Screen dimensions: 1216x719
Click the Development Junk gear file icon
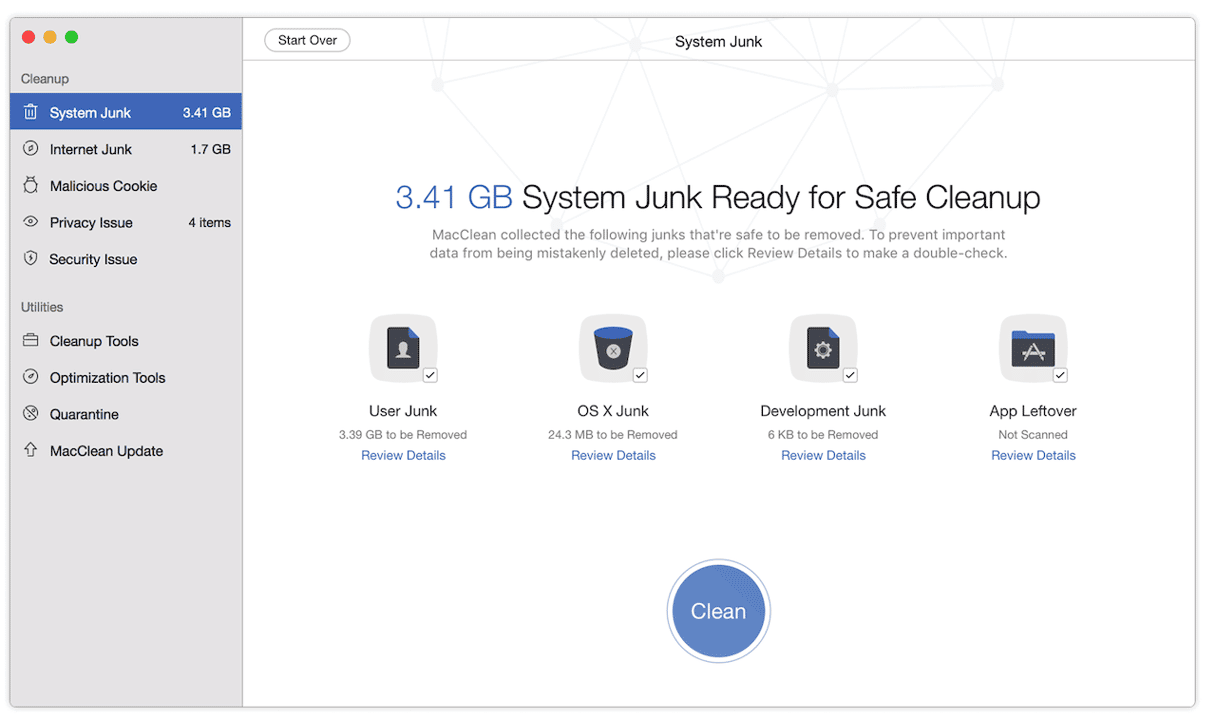point(823,349)
